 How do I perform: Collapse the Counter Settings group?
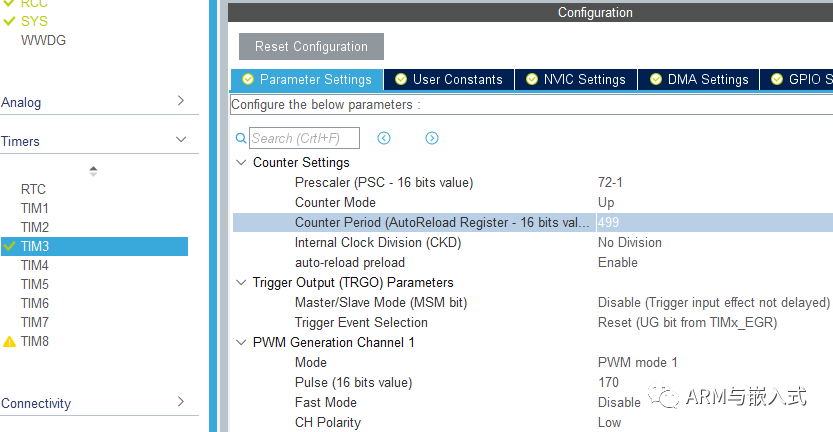click(x=240, y=163)
